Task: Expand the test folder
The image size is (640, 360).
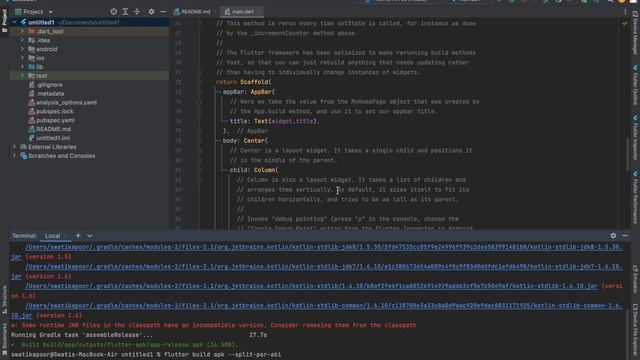Action: pyautogui.click(x=22, y=76)
